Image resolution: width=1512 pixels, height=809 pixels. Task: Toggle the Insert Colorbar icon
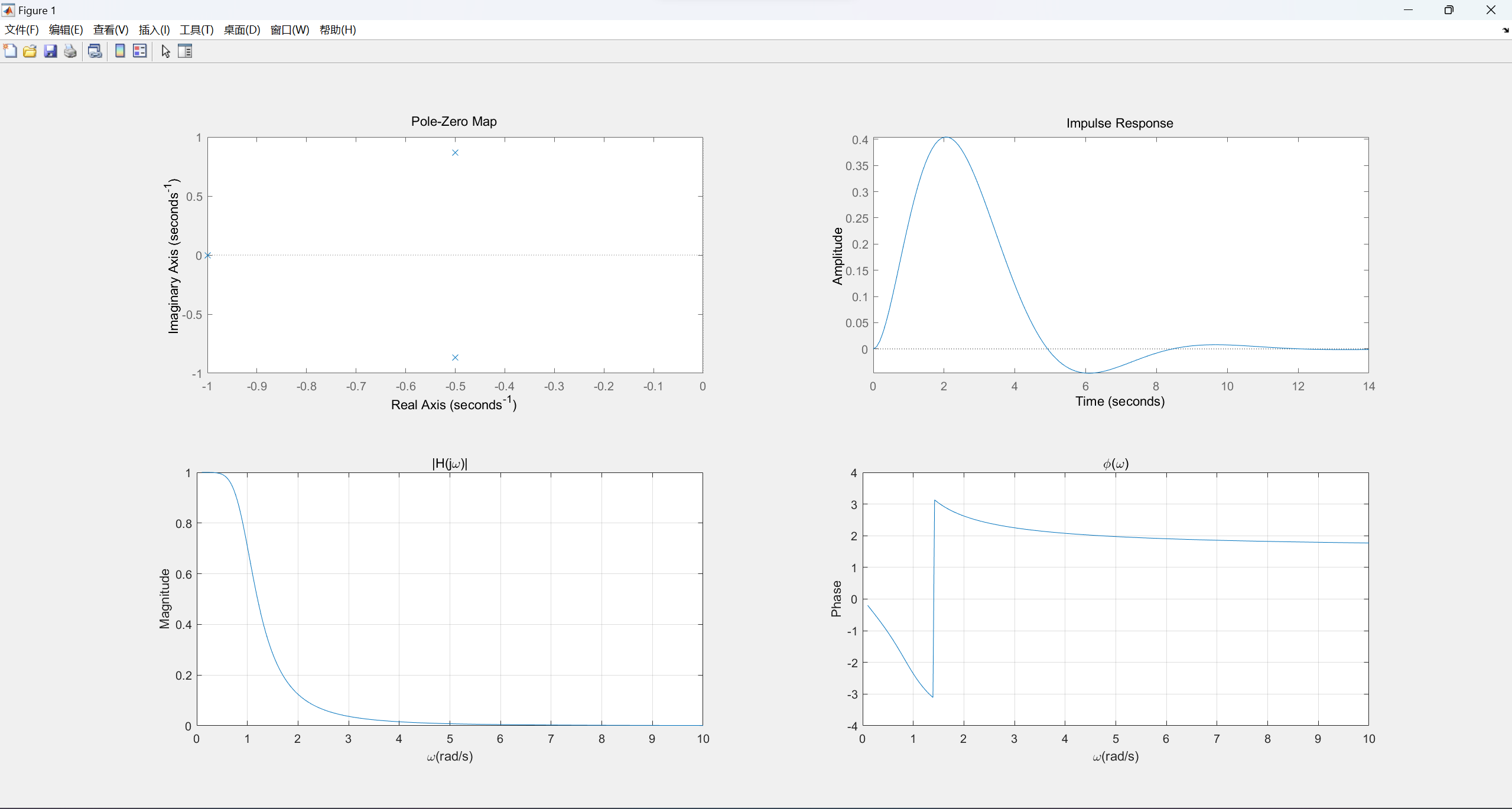120,51
